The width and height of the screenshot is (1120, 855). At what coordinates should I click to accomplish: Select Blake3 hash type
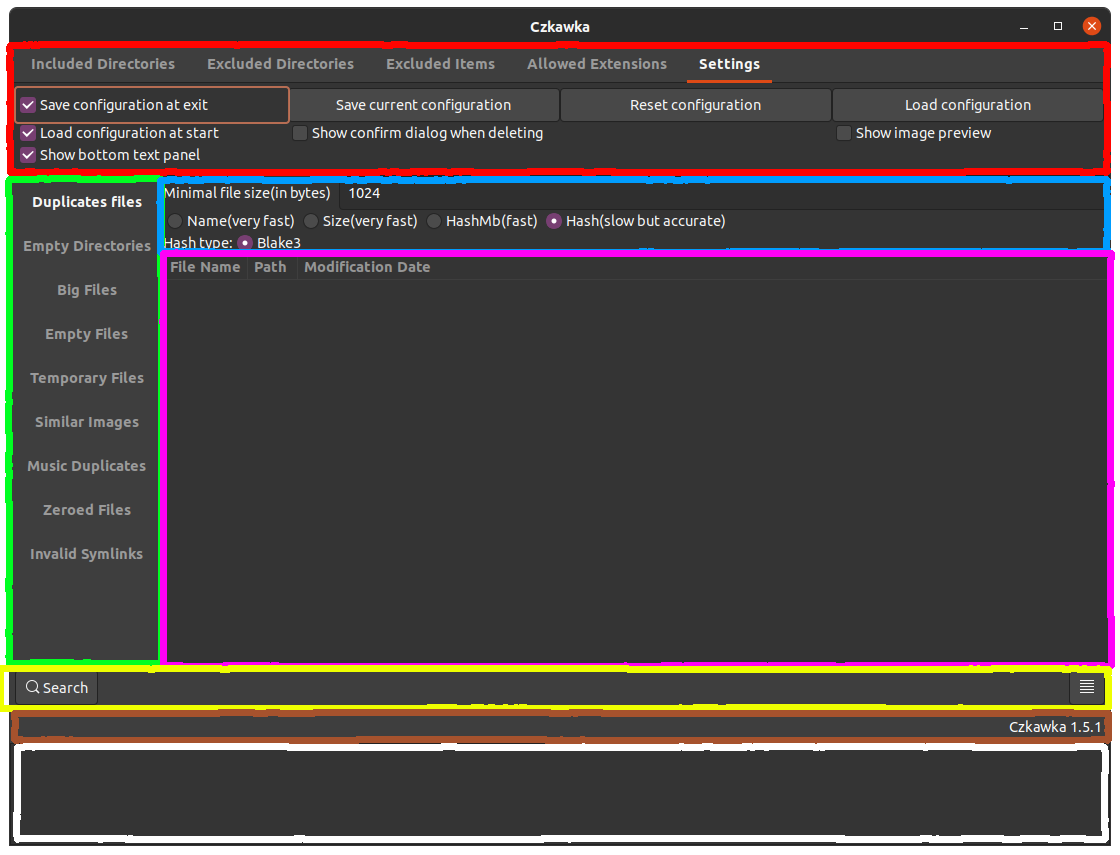tap(245, 243)
